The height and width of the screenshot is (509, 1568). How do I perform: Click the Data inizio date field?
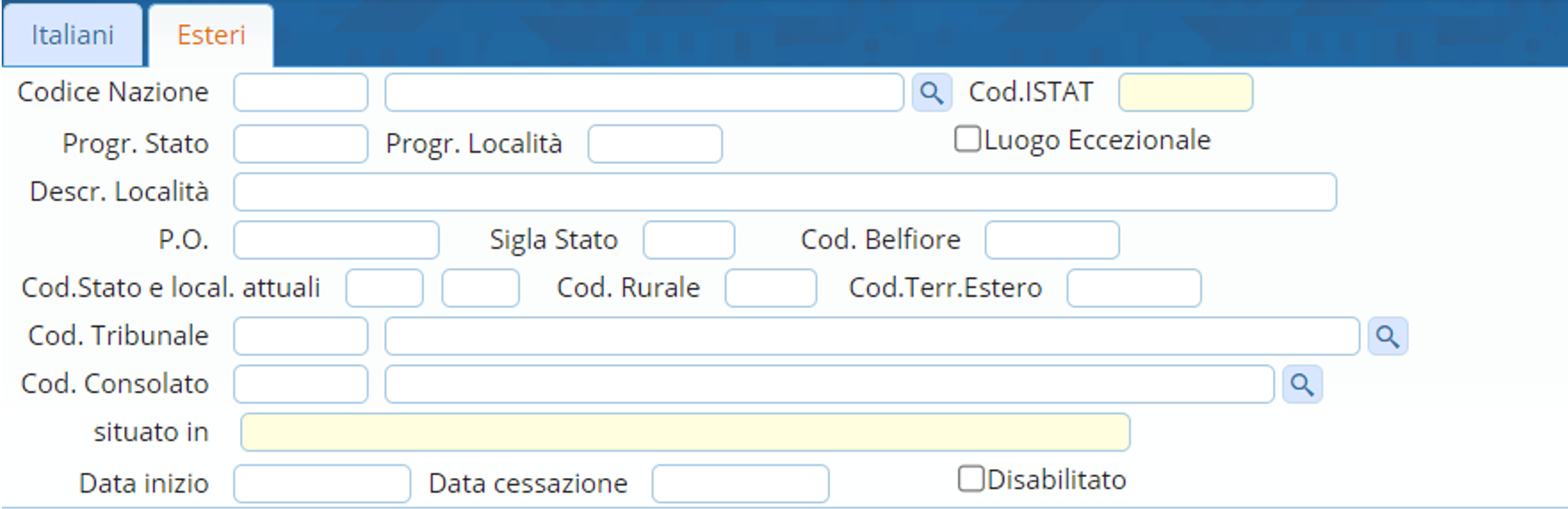[321, 484]
